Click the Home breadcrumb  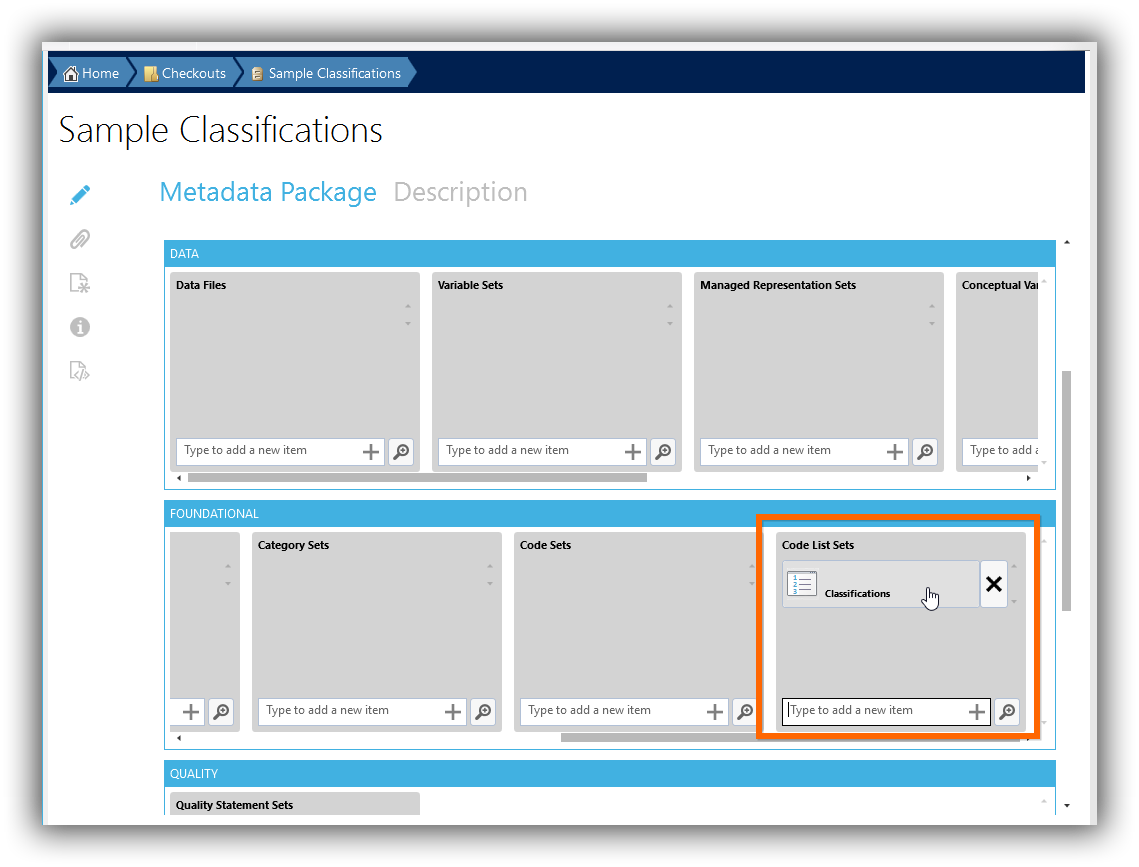92,73
